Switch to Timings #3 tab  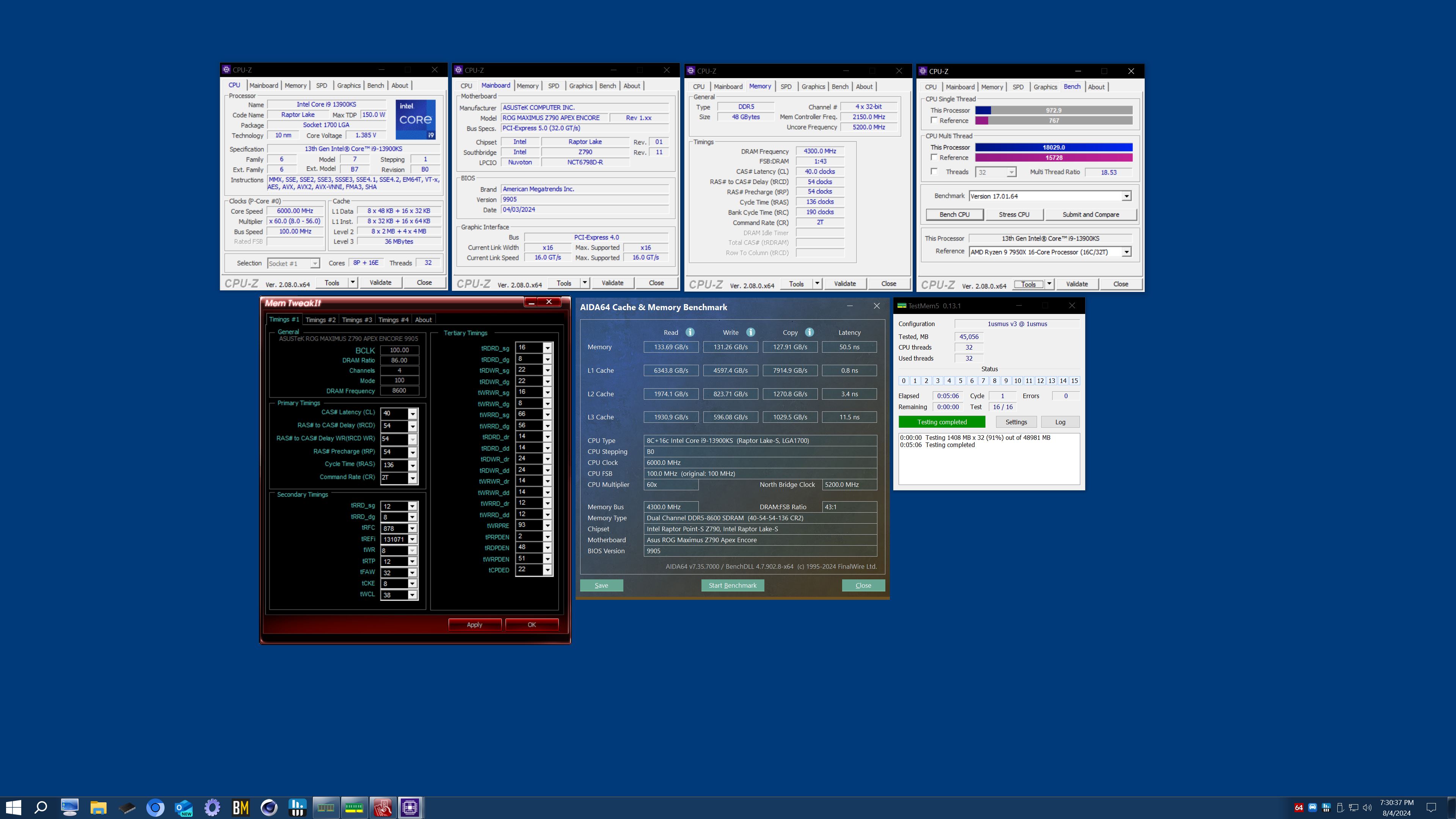click(x=357, y=320)
